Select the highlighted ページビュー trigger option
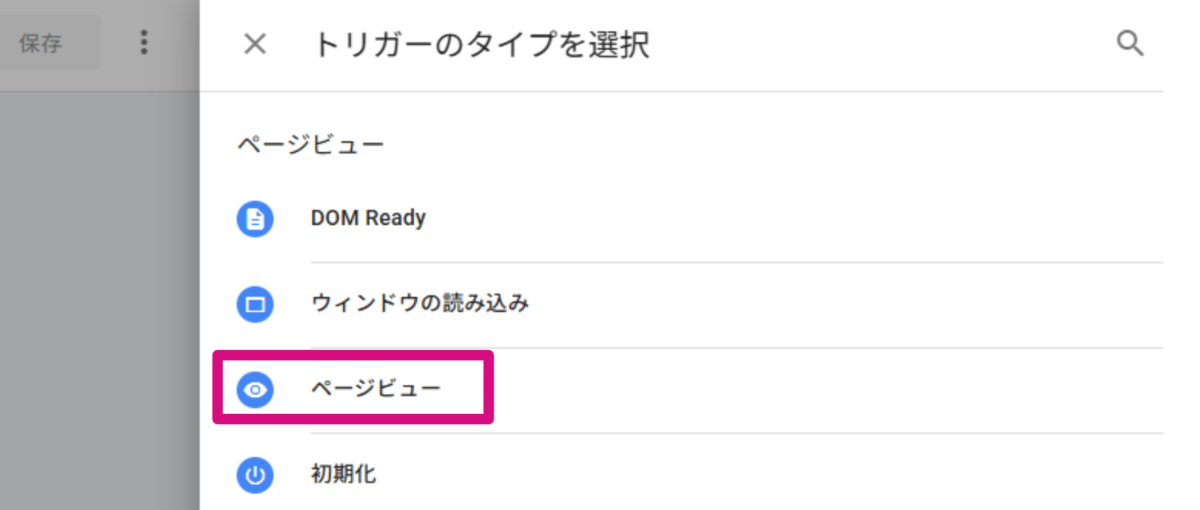 coord(375,390)
